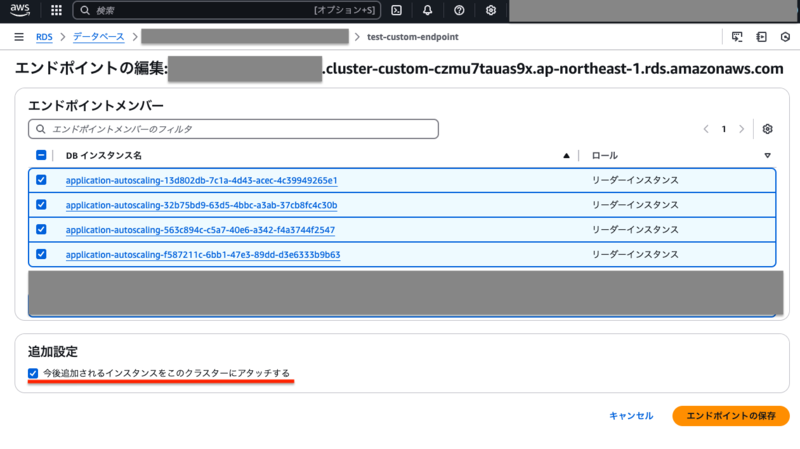Image resolution: width=800 pixels, height=449 pixels.
Task: Sort by role column triangle
Action: coord(767,156)
